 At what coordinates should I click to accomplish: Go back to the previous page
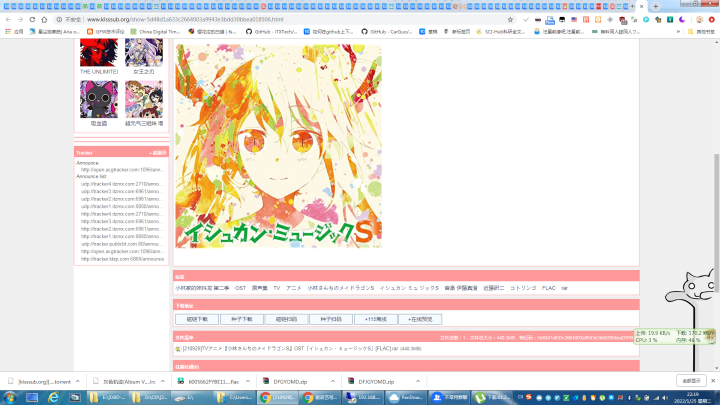(8, 20)
